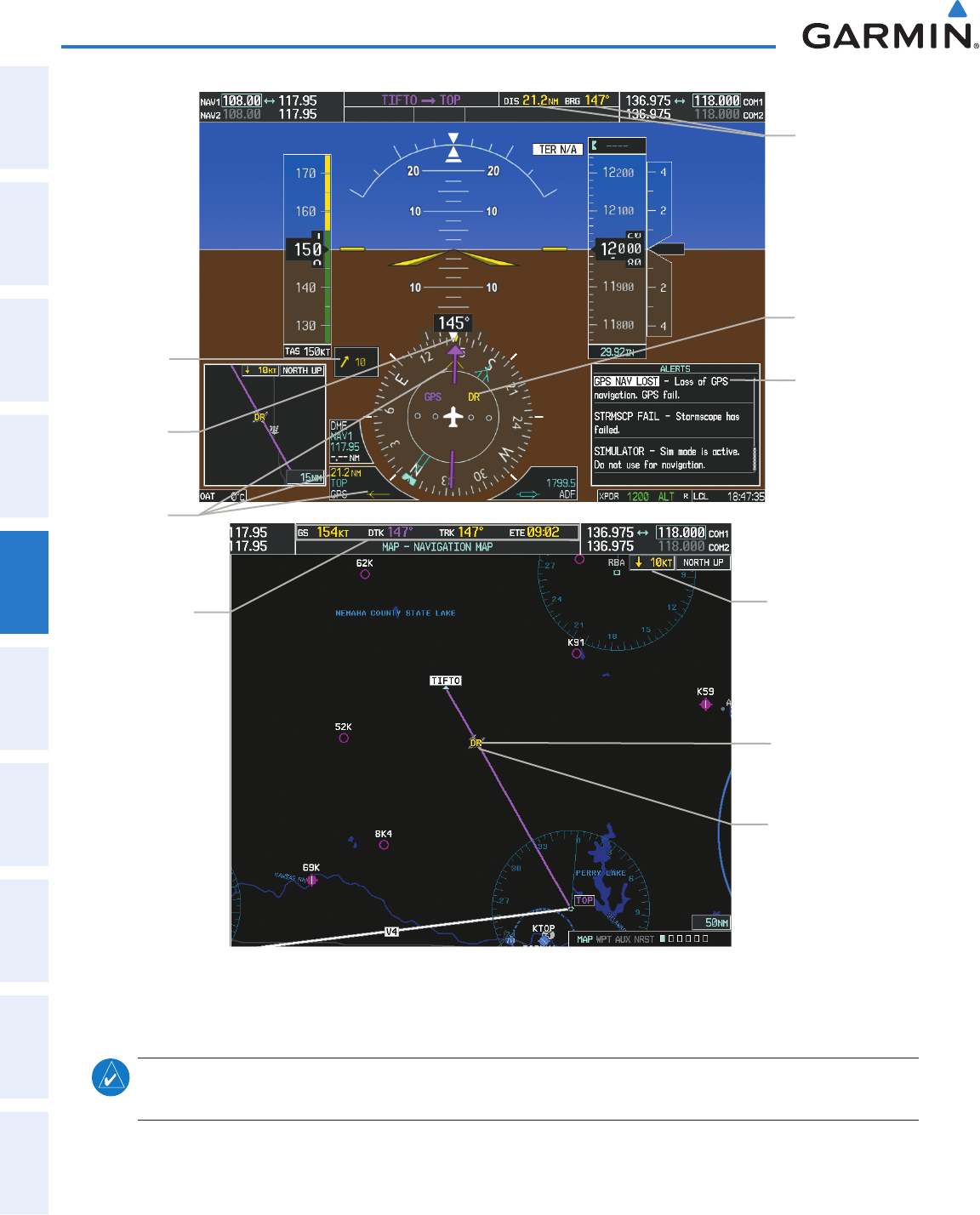
Task: Click the DTK 147° field on the MFD
Action: click(390, 533)
